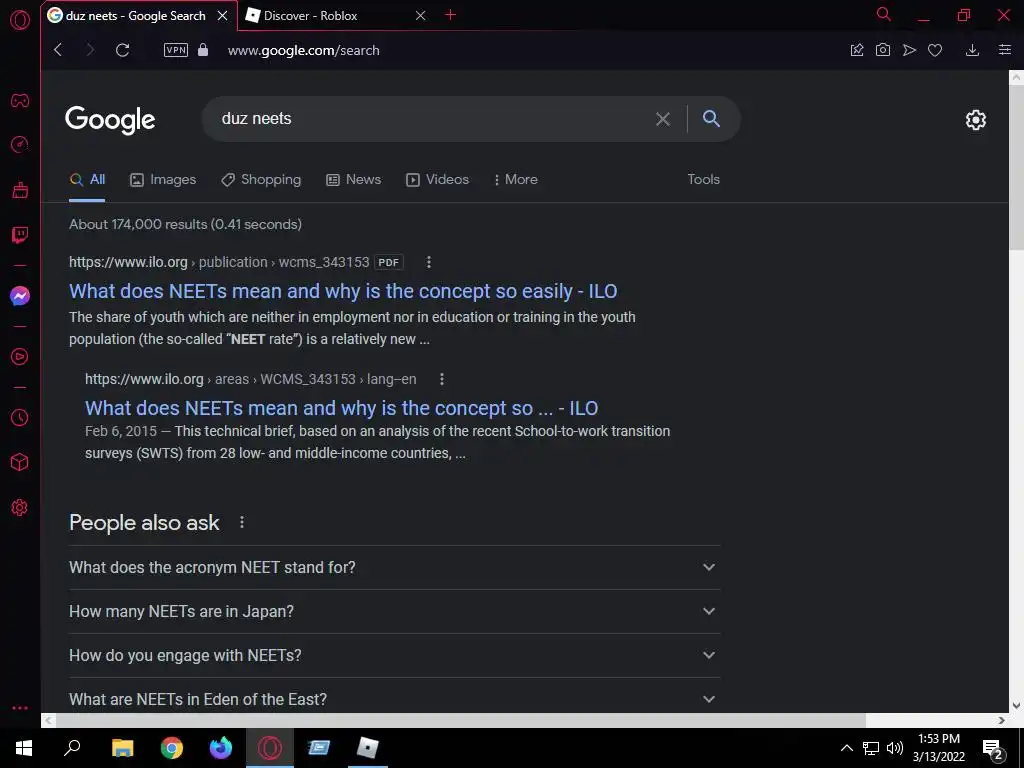This screenshot has height=768, width=1024.
Task: Select the duz neets Google Search tab
Action: 136,16
